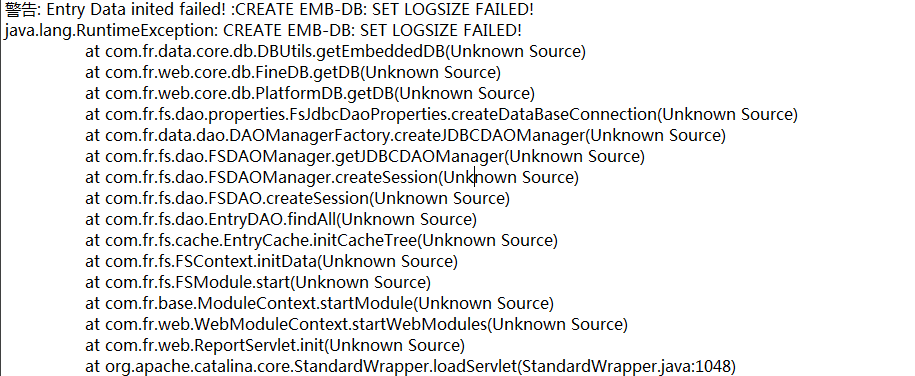Click WebModuleContext.startWebModules line
The height and width of the screenshot is (376, 915).
point(357,325)
